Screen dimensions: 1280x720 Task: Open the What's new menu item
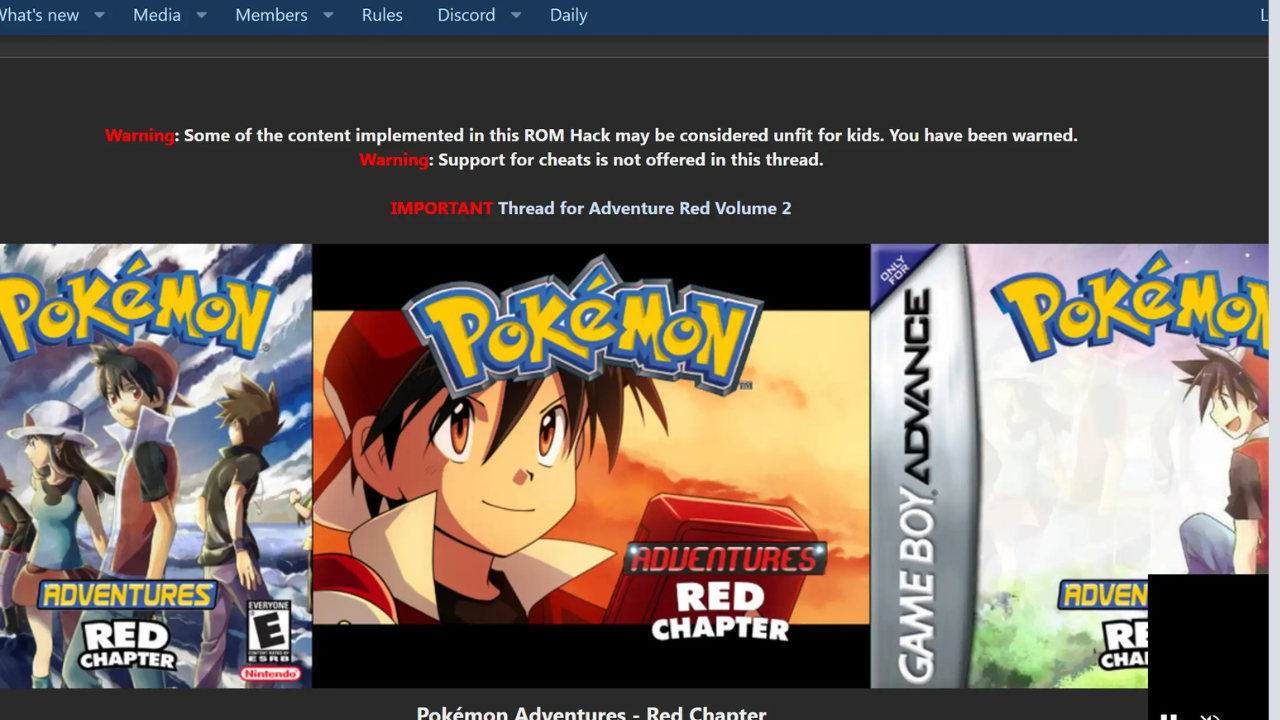[40, 15]
